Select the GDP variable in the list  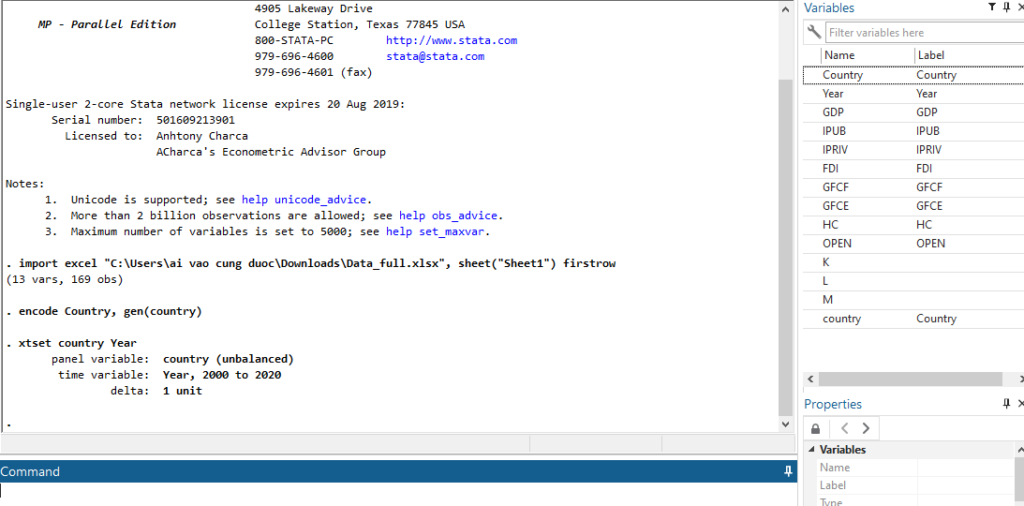(833, 113)
